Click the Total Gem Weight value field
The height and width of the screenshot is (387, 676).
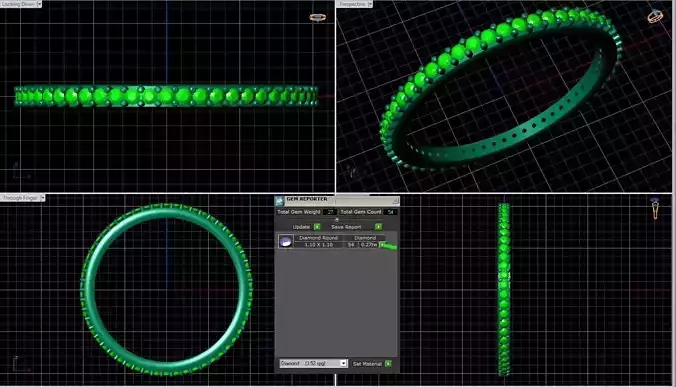point(330,212)
